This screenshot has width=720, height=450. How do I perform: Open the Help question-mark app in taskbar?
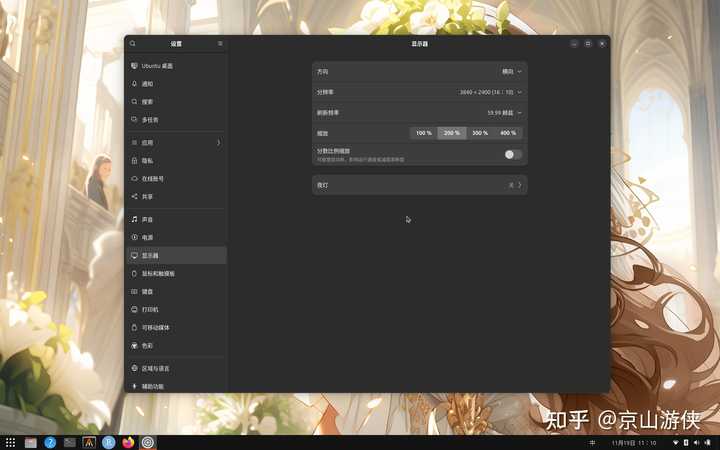click(50, 443)
